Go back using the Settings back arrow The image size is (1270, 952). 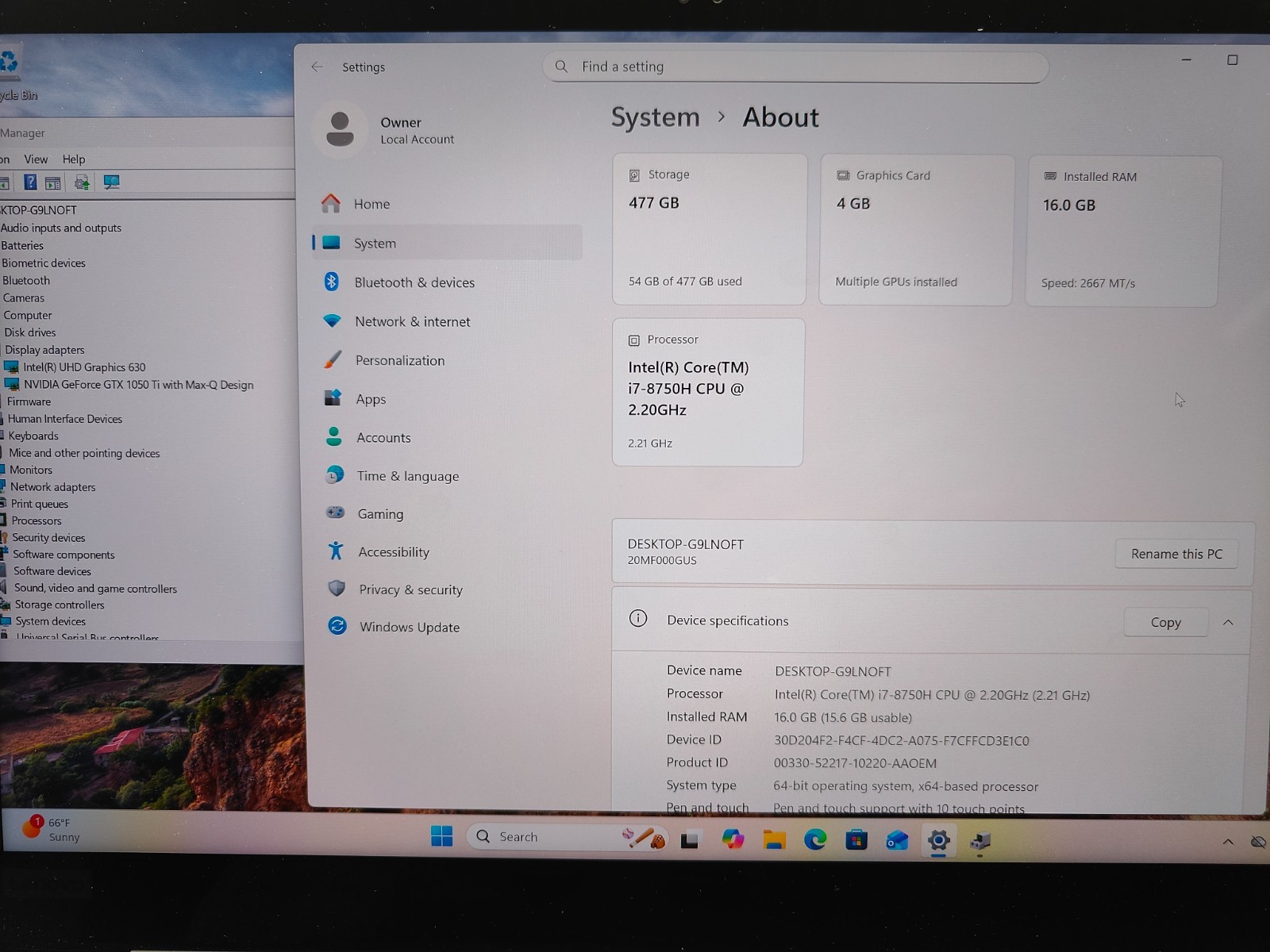click(317, 67)
